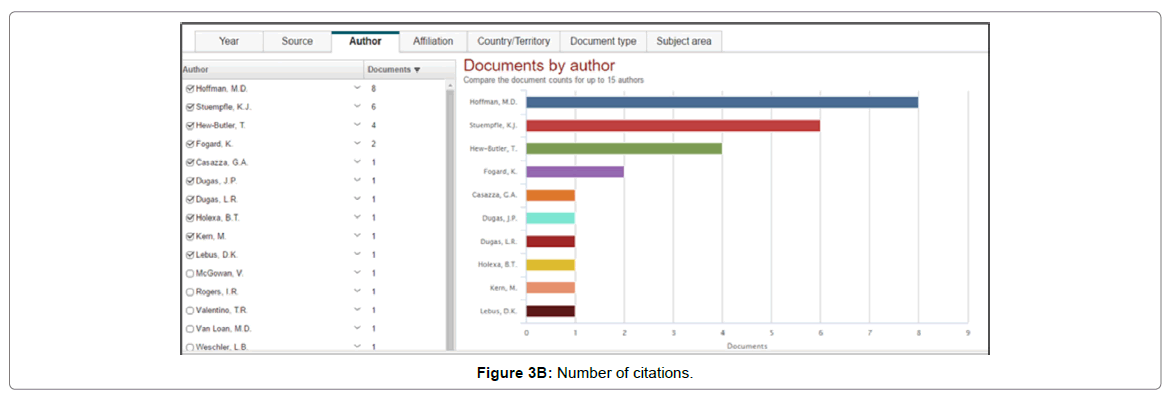This screenshot has height=401, width=1175.
Task: Toggle the Stuempfle, K.J. checkbox
Action: [x=190, y=107]
